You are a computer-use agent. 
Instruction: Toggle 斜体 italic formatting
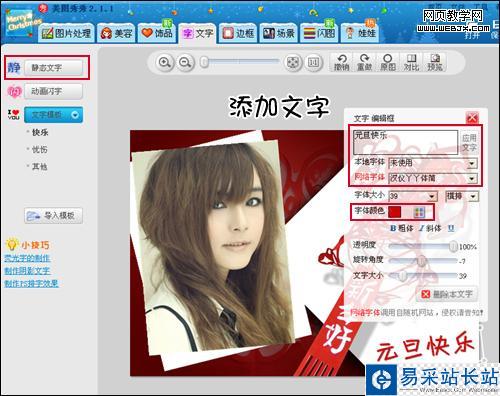tap(430, 228)
